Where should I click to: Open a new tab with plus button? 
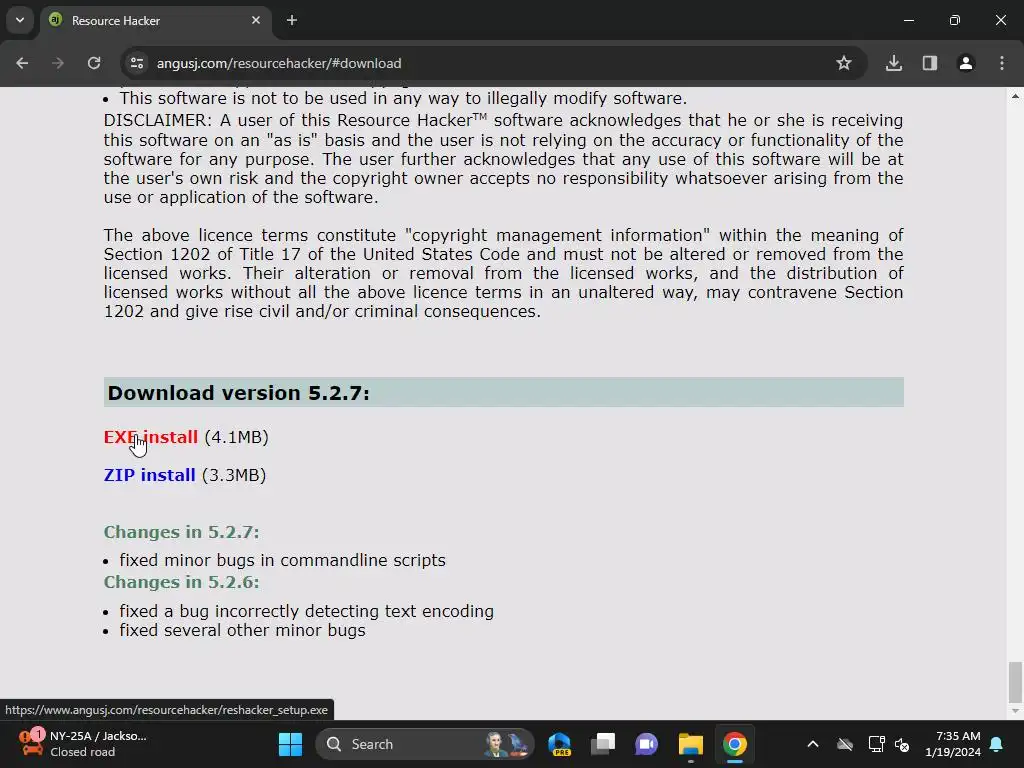pos(292,20)
